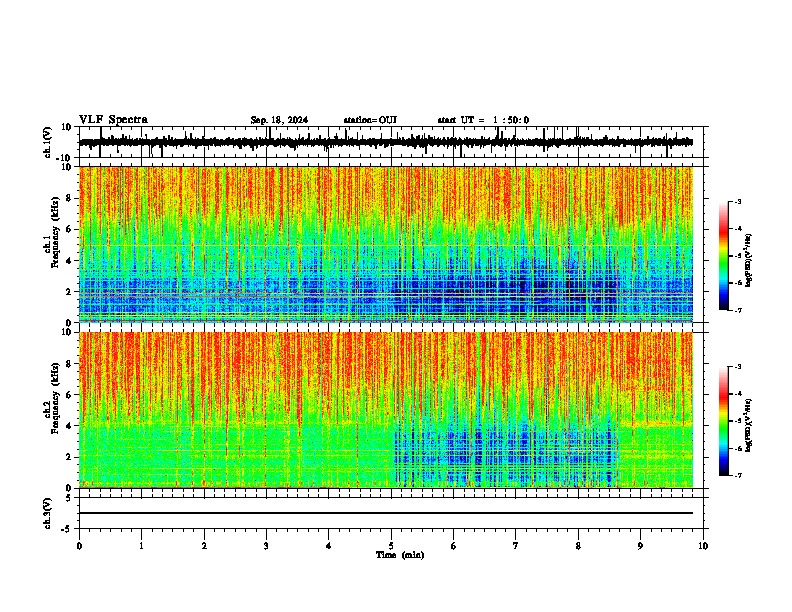Click the time axis tick label '0'
The height and width of the screenshot is (612, 792).
79,546
